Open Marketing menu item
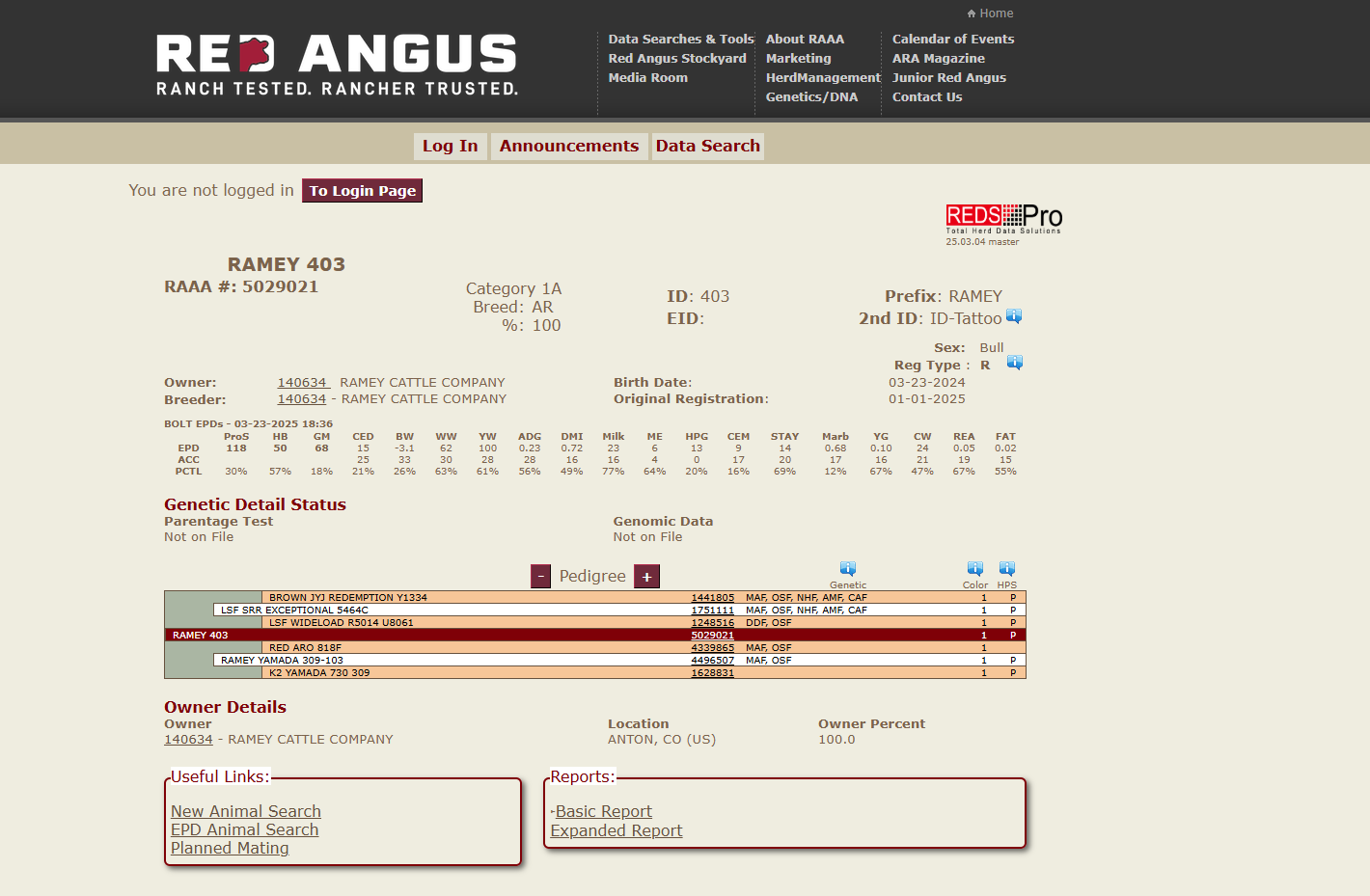The image size is (1370, 896). coord(798,59)
